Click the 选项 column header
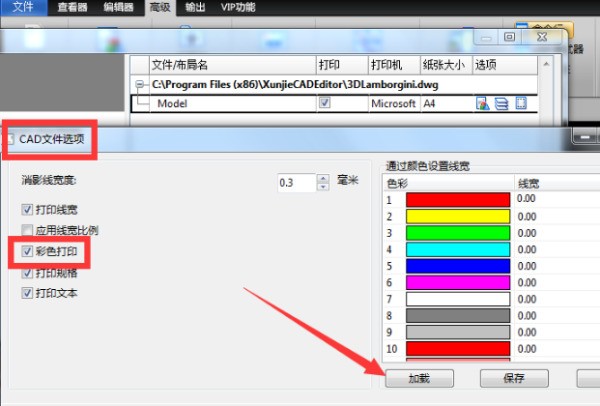Screen dimensions: 600x406 (505, 65)
